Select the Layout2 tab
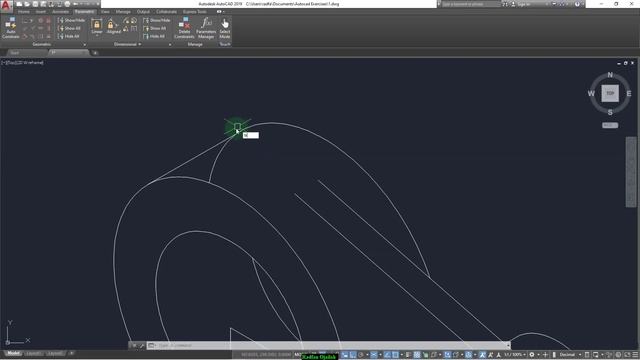The image size is (640, 360). [x=55, y=353]
